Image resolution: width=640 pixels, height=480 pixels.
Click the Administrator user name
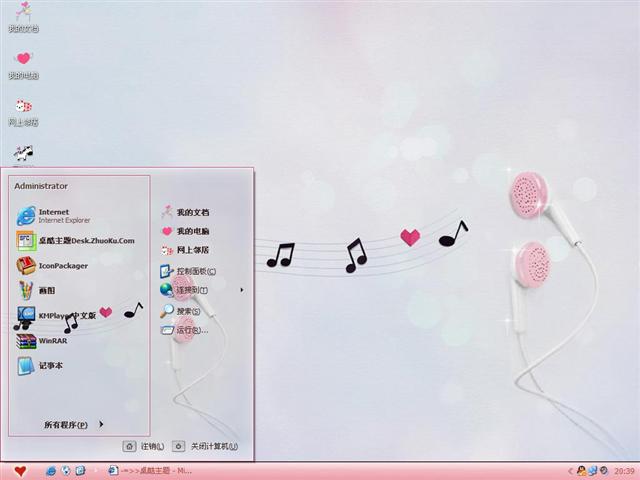(41, 186)
